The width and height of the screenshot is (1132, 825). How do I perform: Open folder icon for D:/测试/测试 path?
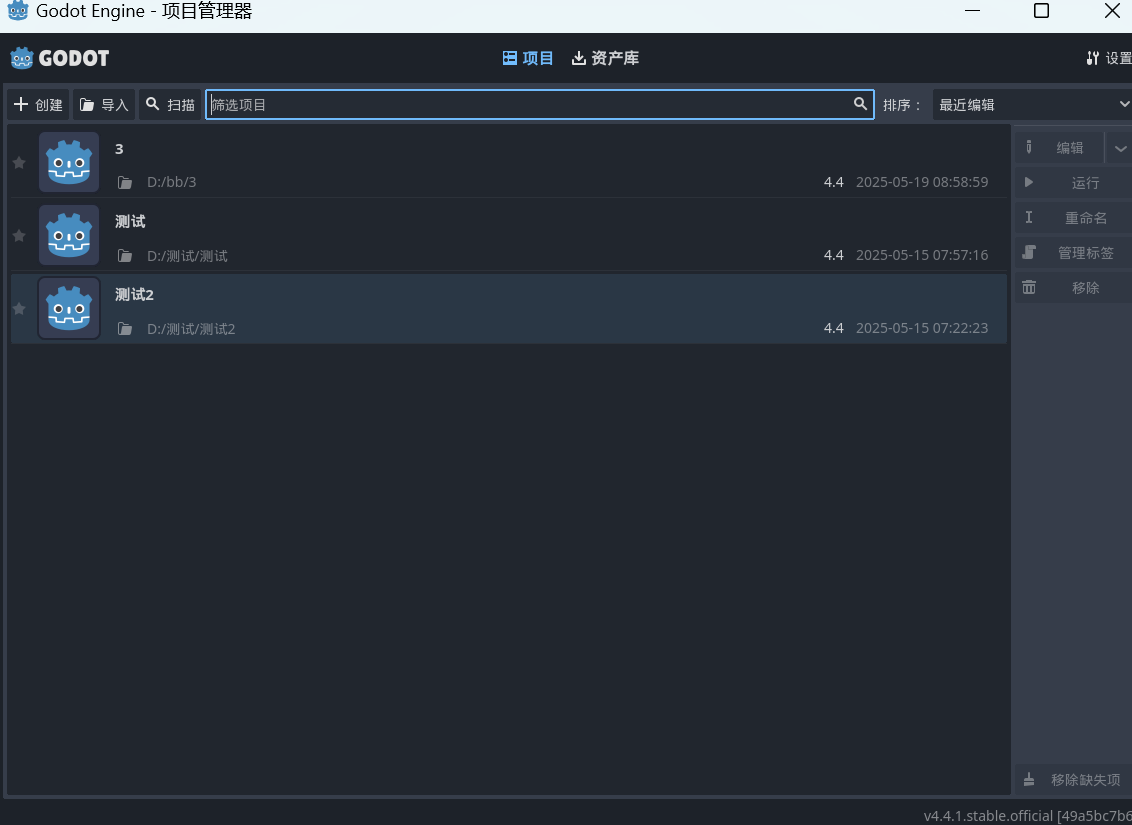point(125,256)
